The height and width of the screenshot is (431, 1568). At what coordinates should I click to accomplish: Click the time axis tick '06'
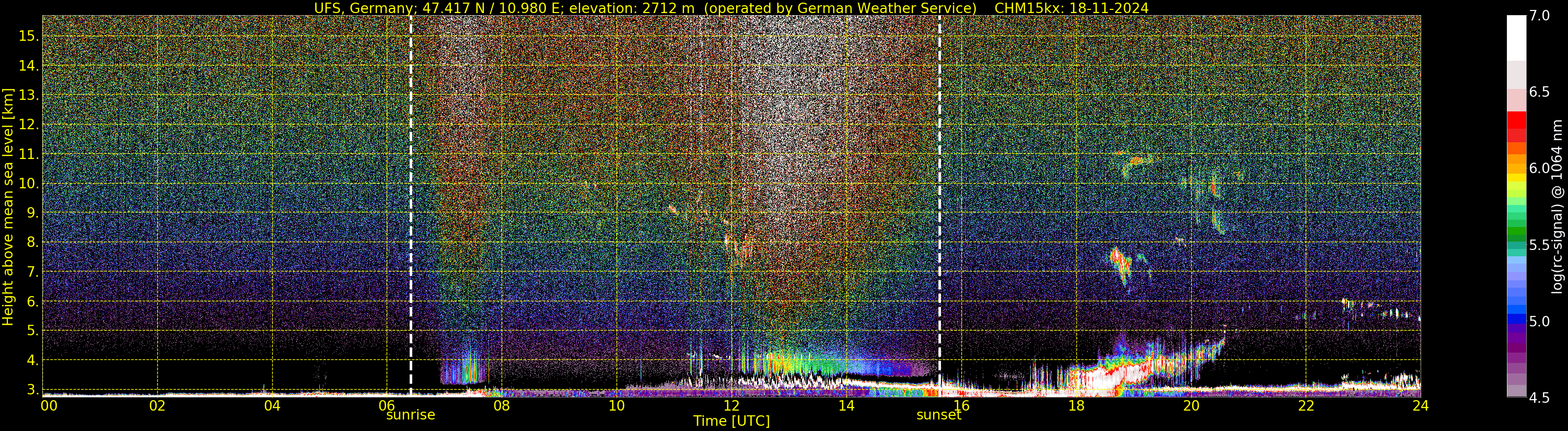click(x=387, y=405)
